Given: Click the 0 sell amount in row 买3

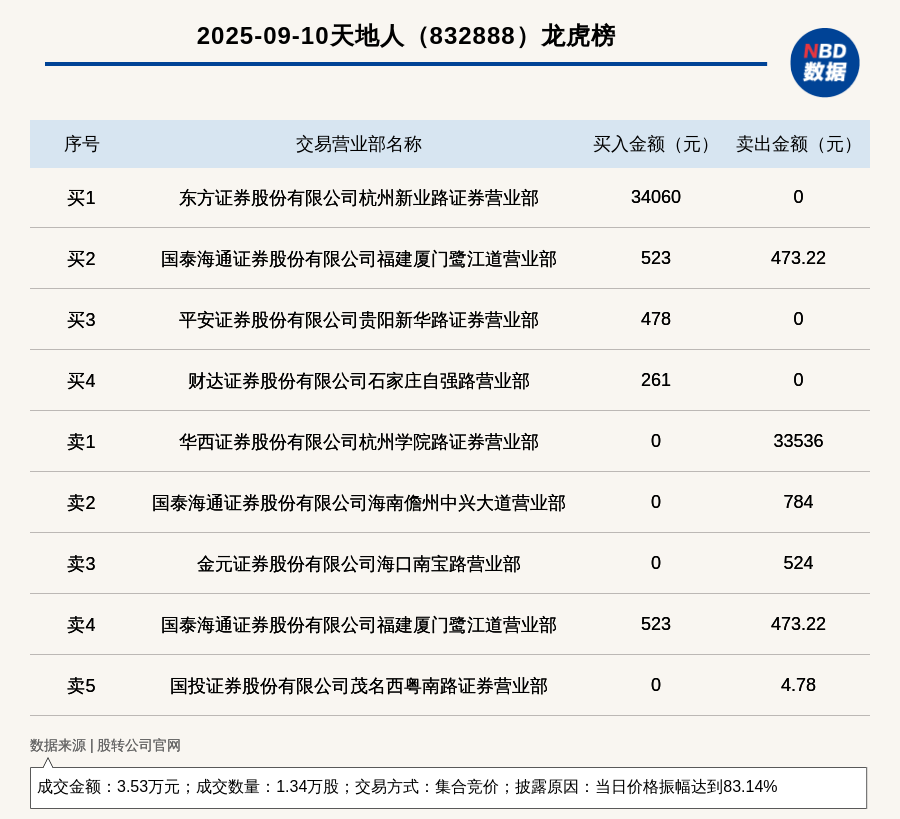Looking at the screenshot, I should [798, 319].
